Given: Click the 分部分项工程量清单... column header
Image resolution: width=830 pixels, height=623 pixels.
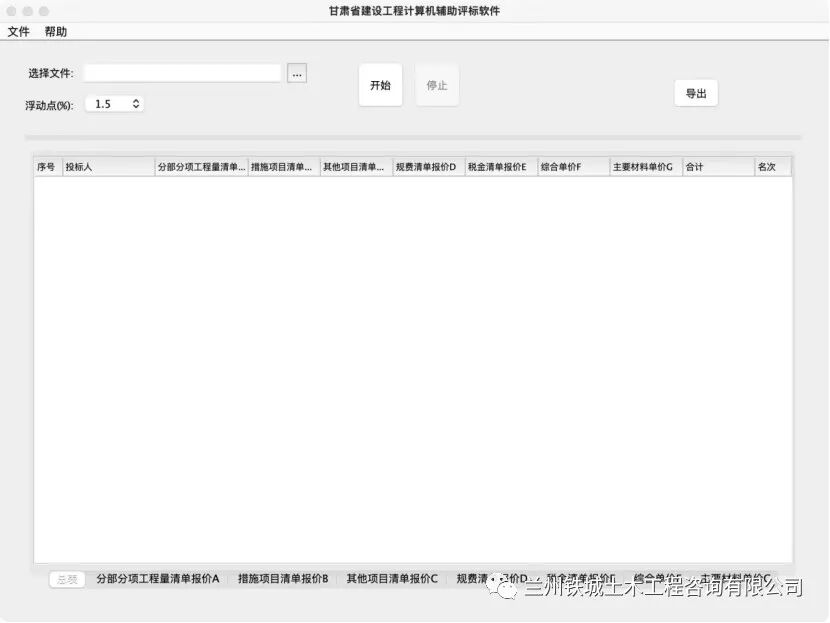Looking at the screenshot, I should point(201,167).
